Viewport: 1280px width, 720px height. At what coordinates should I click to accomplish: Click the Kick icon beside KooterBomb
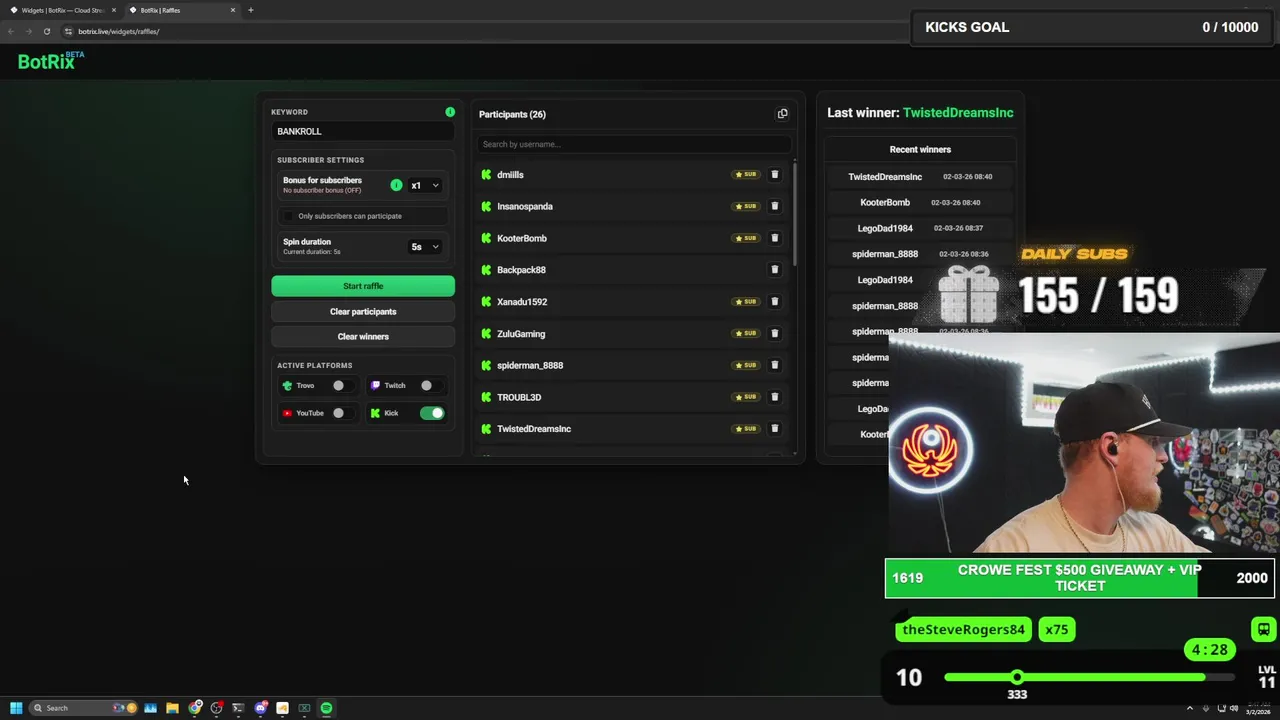point(486,238)
